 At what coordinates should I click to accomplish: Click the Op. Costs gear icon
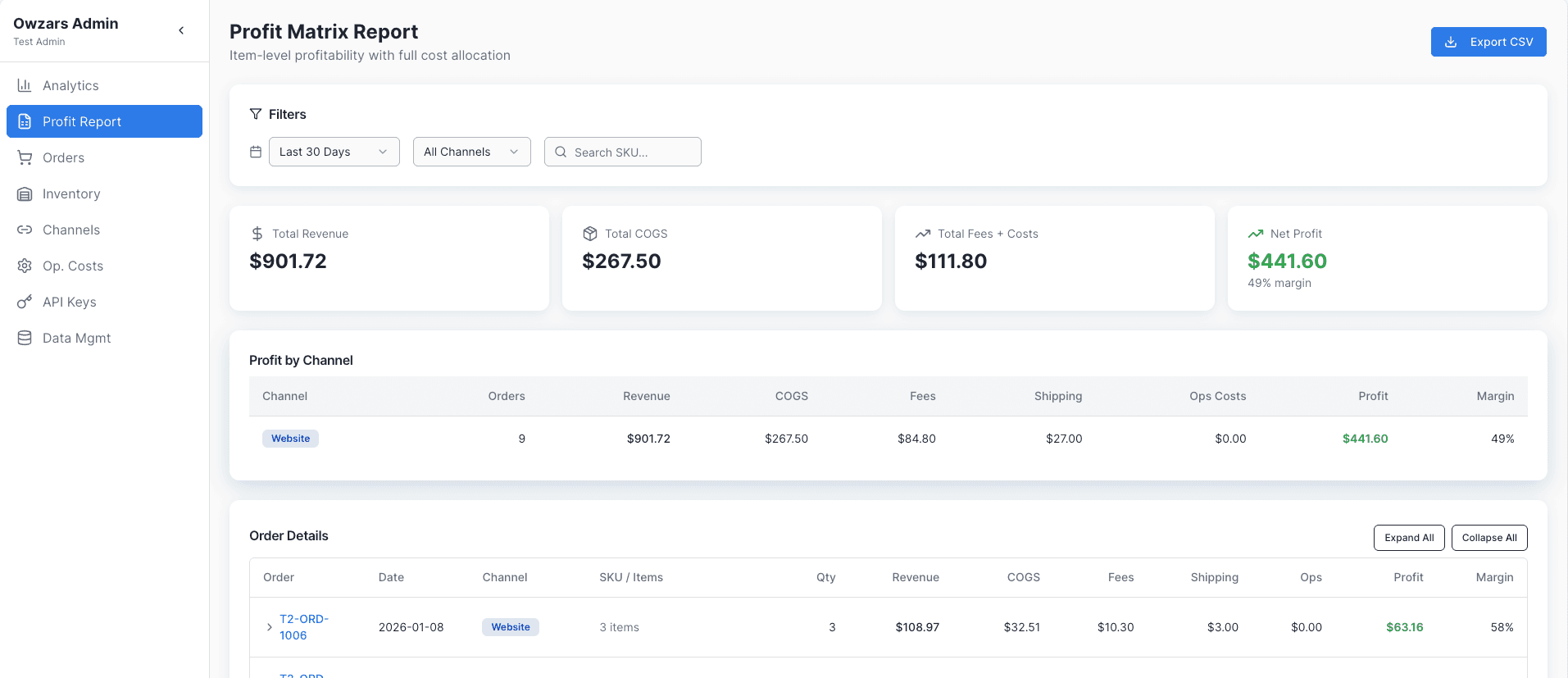(25, 266)
